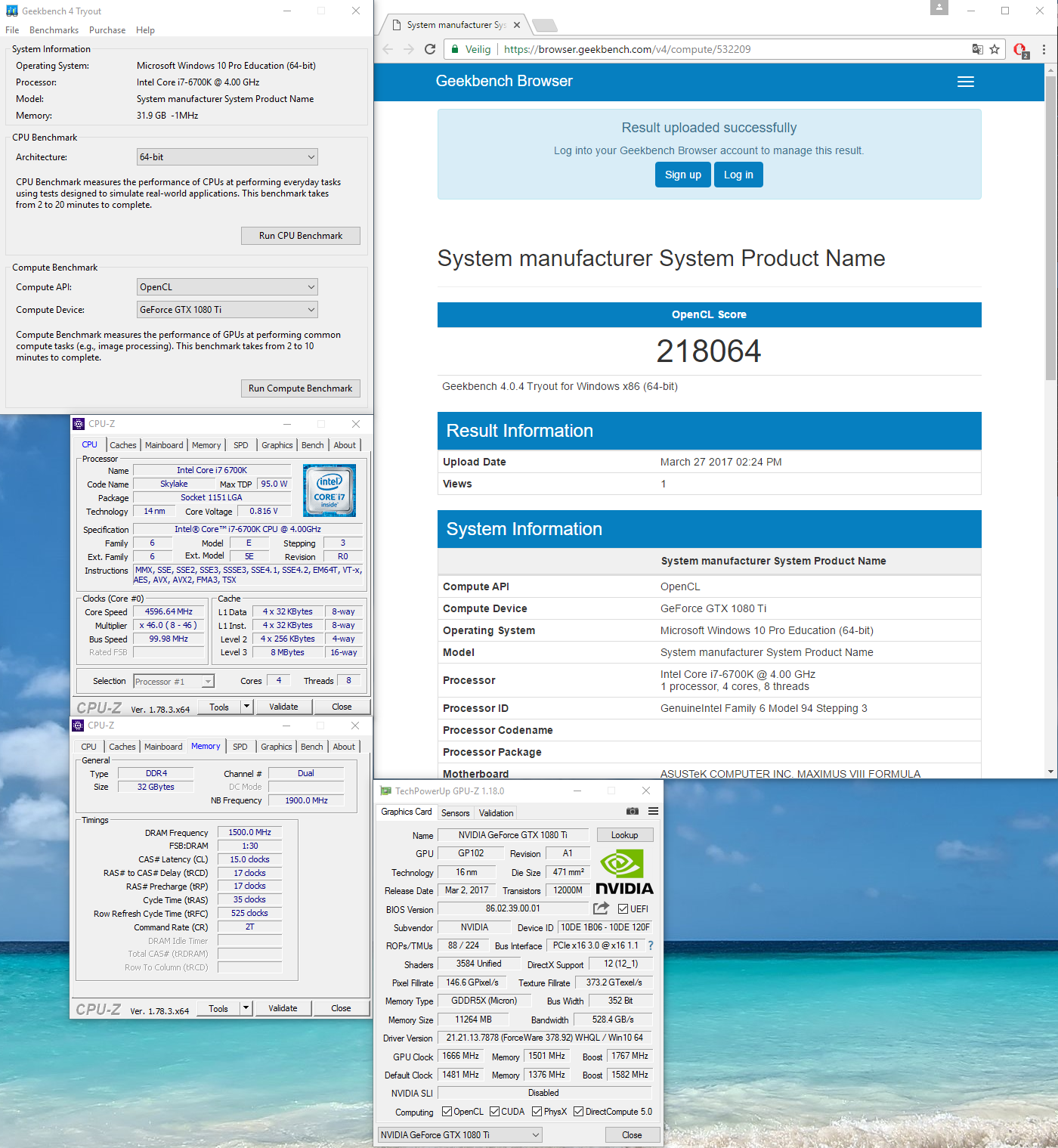Switch to SPD tab in bottom CPU-Z
The width and height of the screenshot is (1058, 1148).
point(240,747)
